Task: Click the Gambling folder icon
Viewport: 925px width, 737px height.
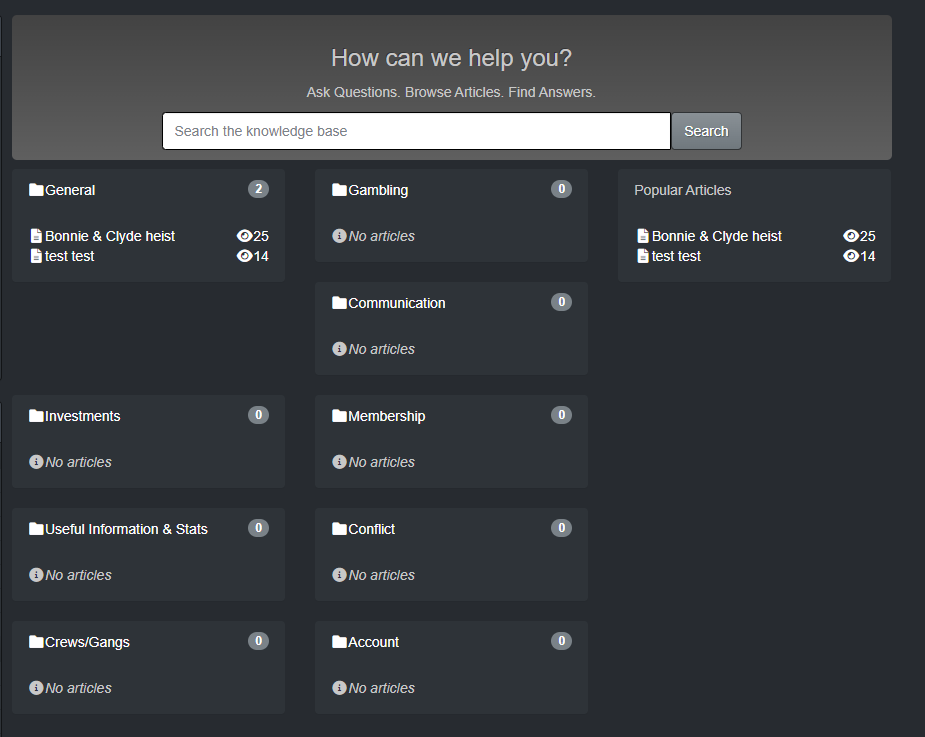Action: (340, 190)
